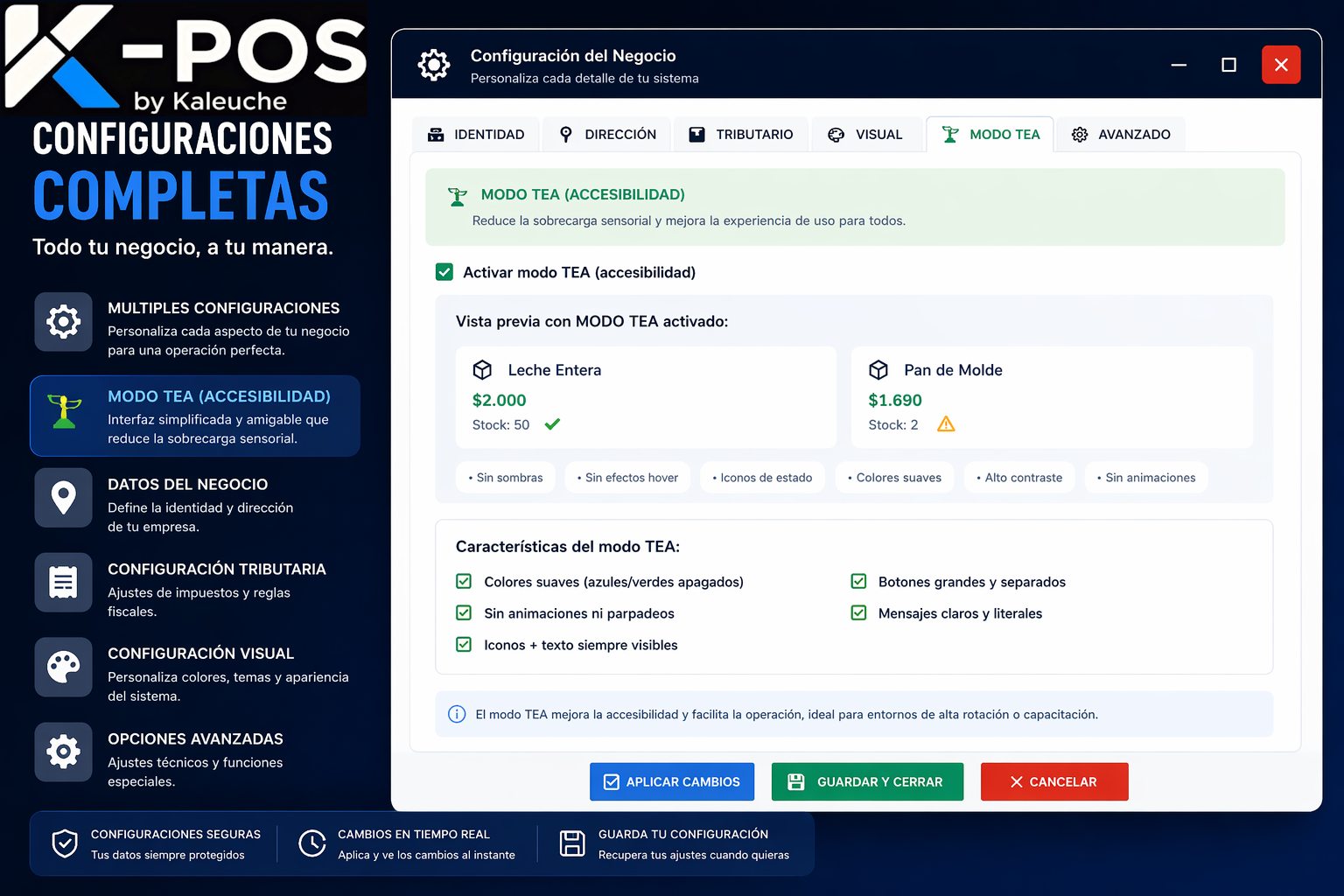Screen dimensions: 1344x896
Task: Switch to the Visual tab
Action: coord(866,135)
